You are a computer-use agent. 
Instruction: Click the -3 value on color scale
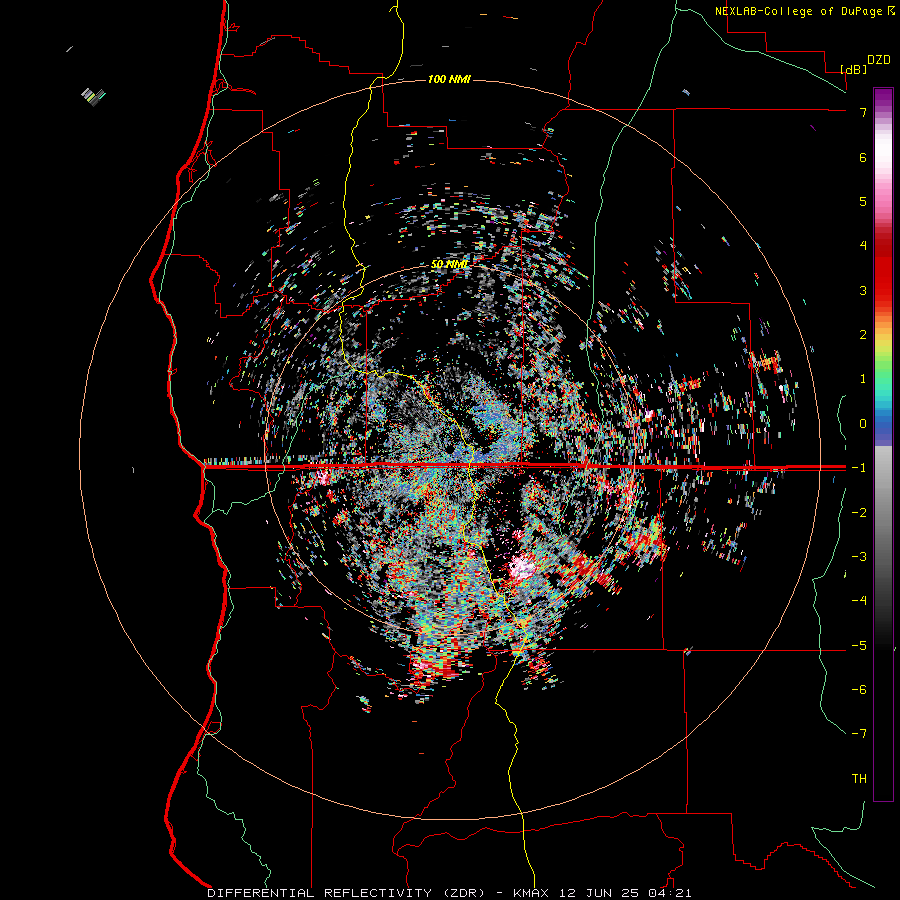point(859,557)
